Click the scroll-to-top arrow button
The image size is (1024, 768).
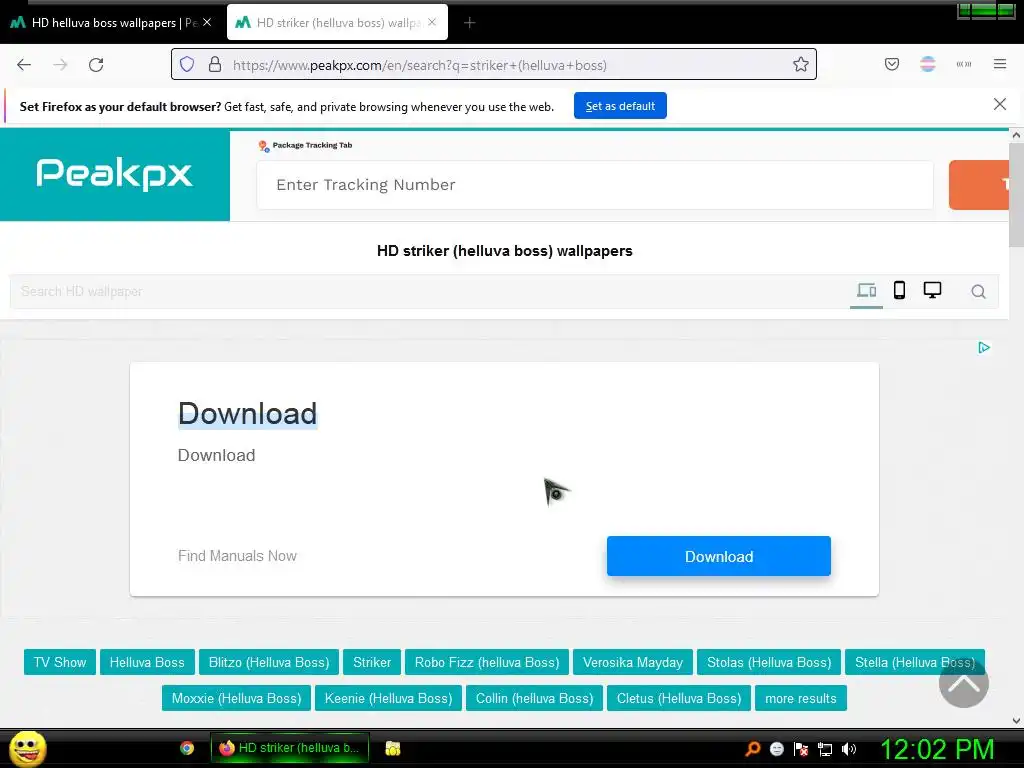point(964,683)
